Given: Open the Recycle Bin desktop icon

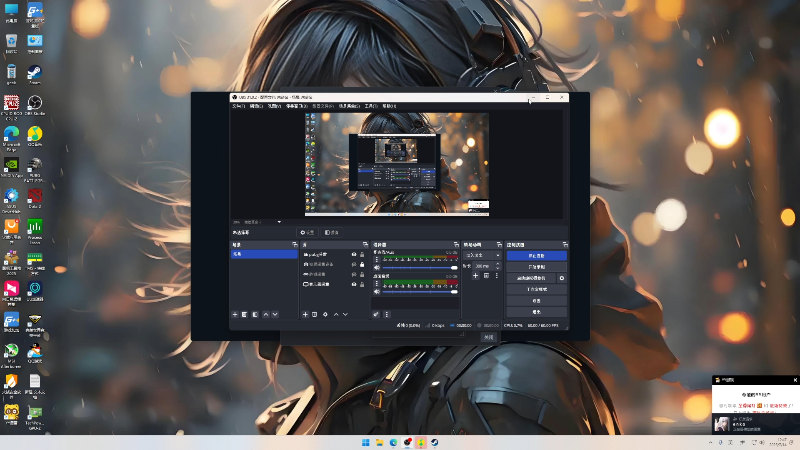Looking at the screenshot, I should pyautogui.click(x=11, y=44).
